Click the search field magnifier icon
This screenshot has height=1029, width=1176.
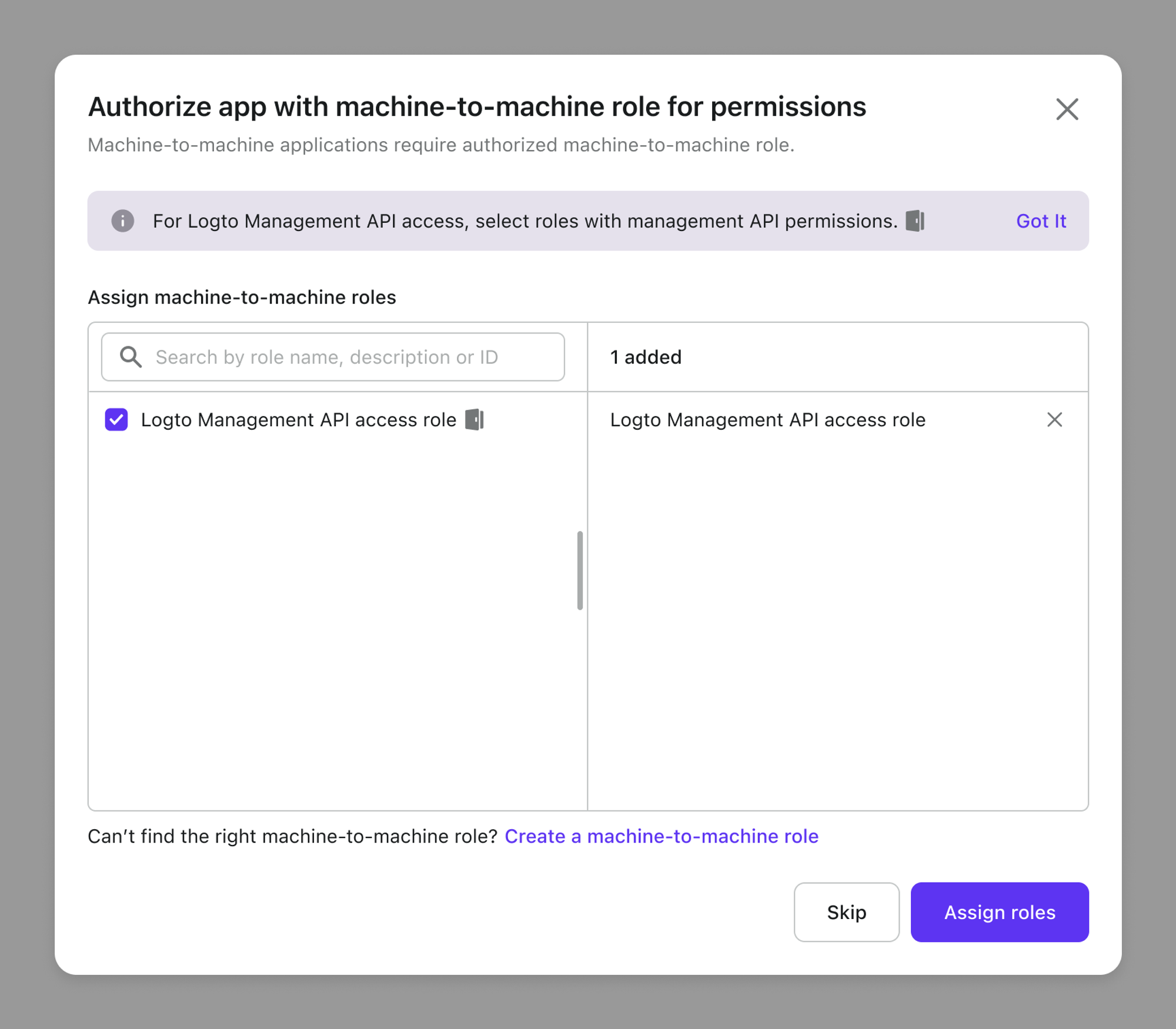tap(130, 357)
